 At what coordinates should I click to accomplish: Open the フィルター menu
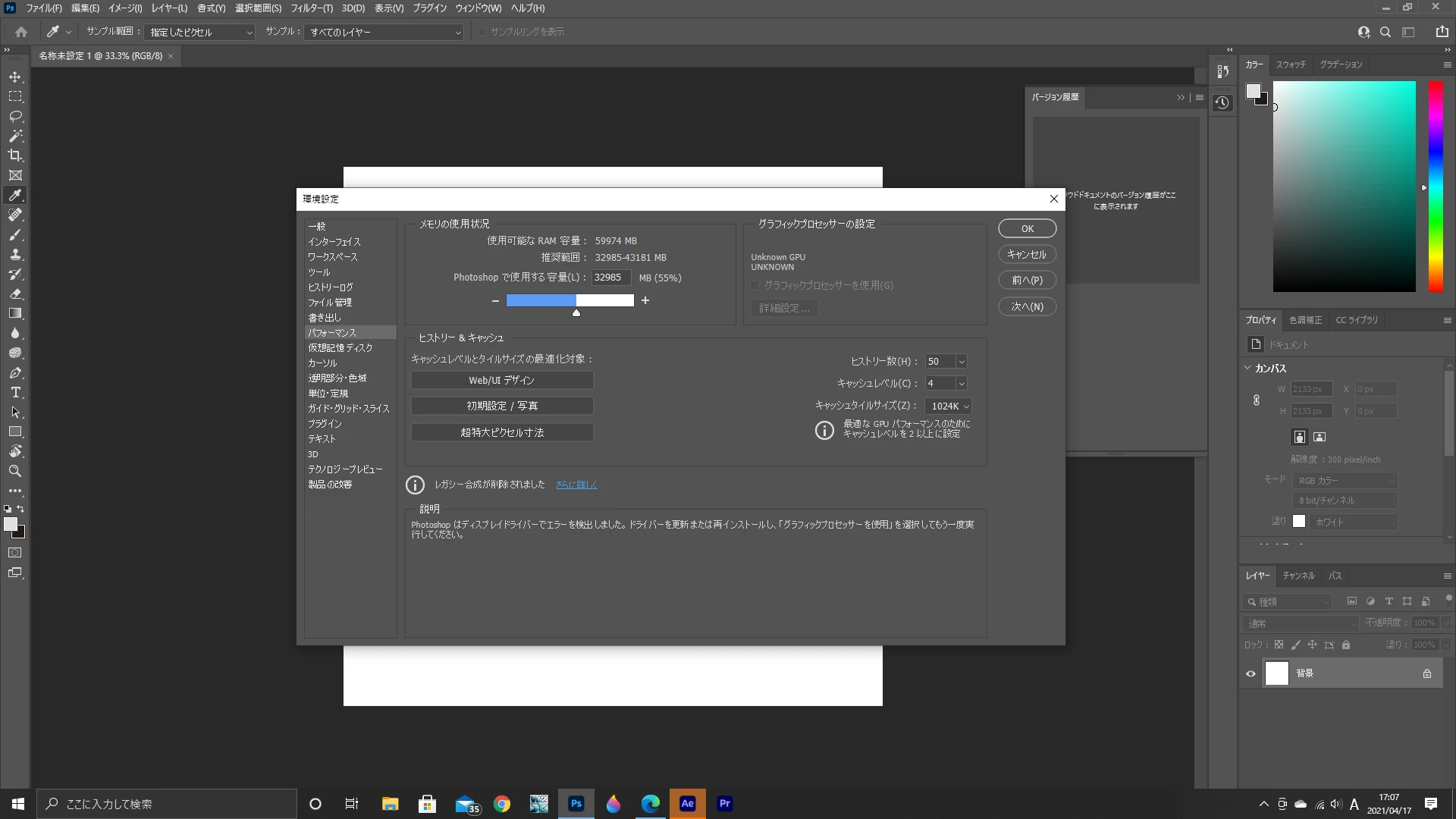tap(311, 8)
